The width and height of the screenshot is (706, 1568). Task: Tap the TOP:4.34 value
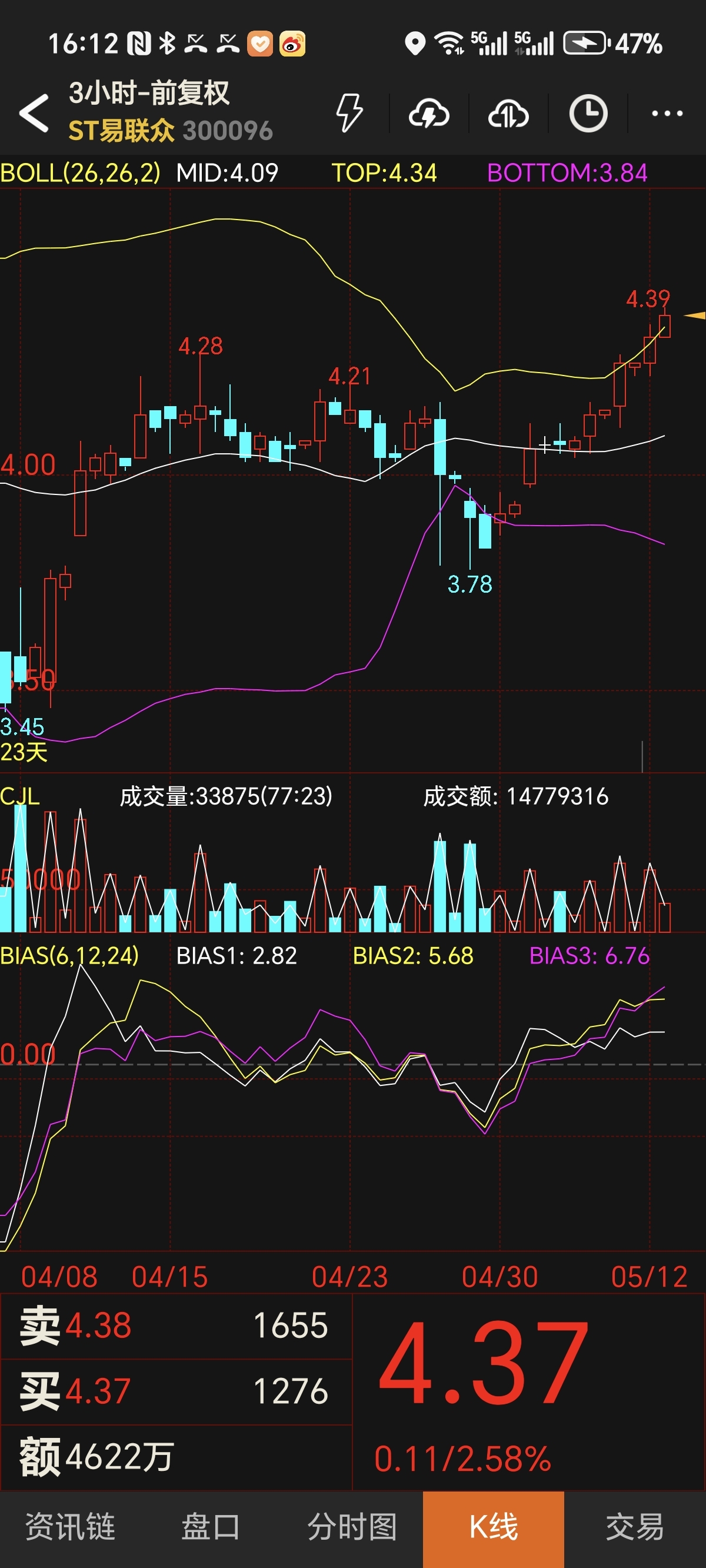(x=384, y=174)
